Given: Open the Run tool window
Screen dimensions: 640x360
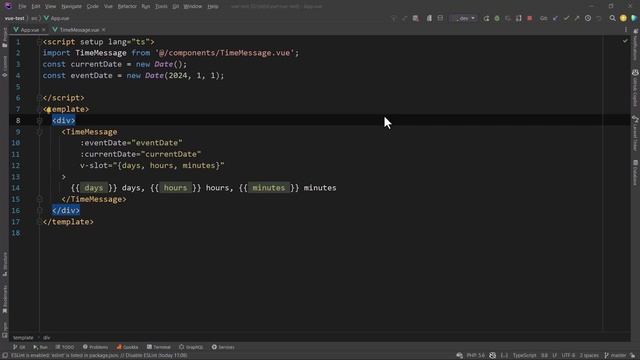Looking at the screenshot, I should point(40,347).
